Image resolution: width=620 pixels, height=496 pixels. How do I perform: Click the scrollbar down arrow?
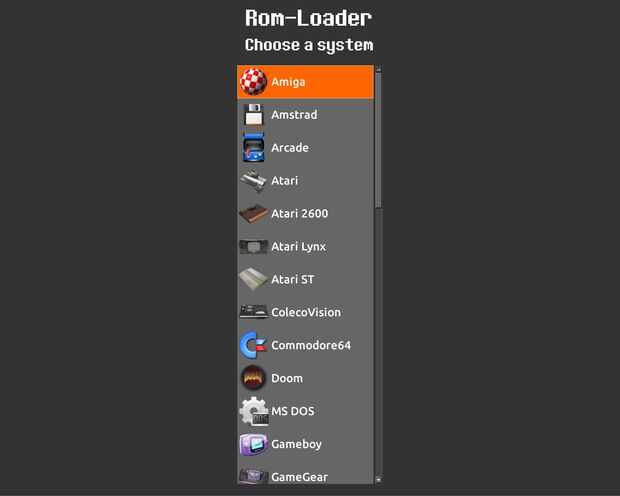(x=378, y=479)
